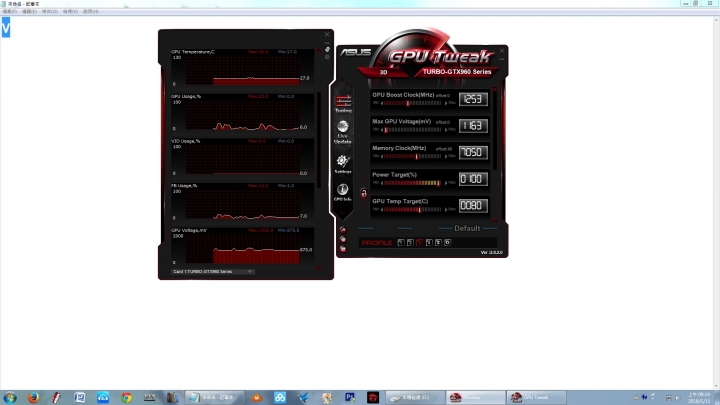The width and height of the screenshot is (720, 405).
Task: Select profile slot 1
Action: (401, 242)
